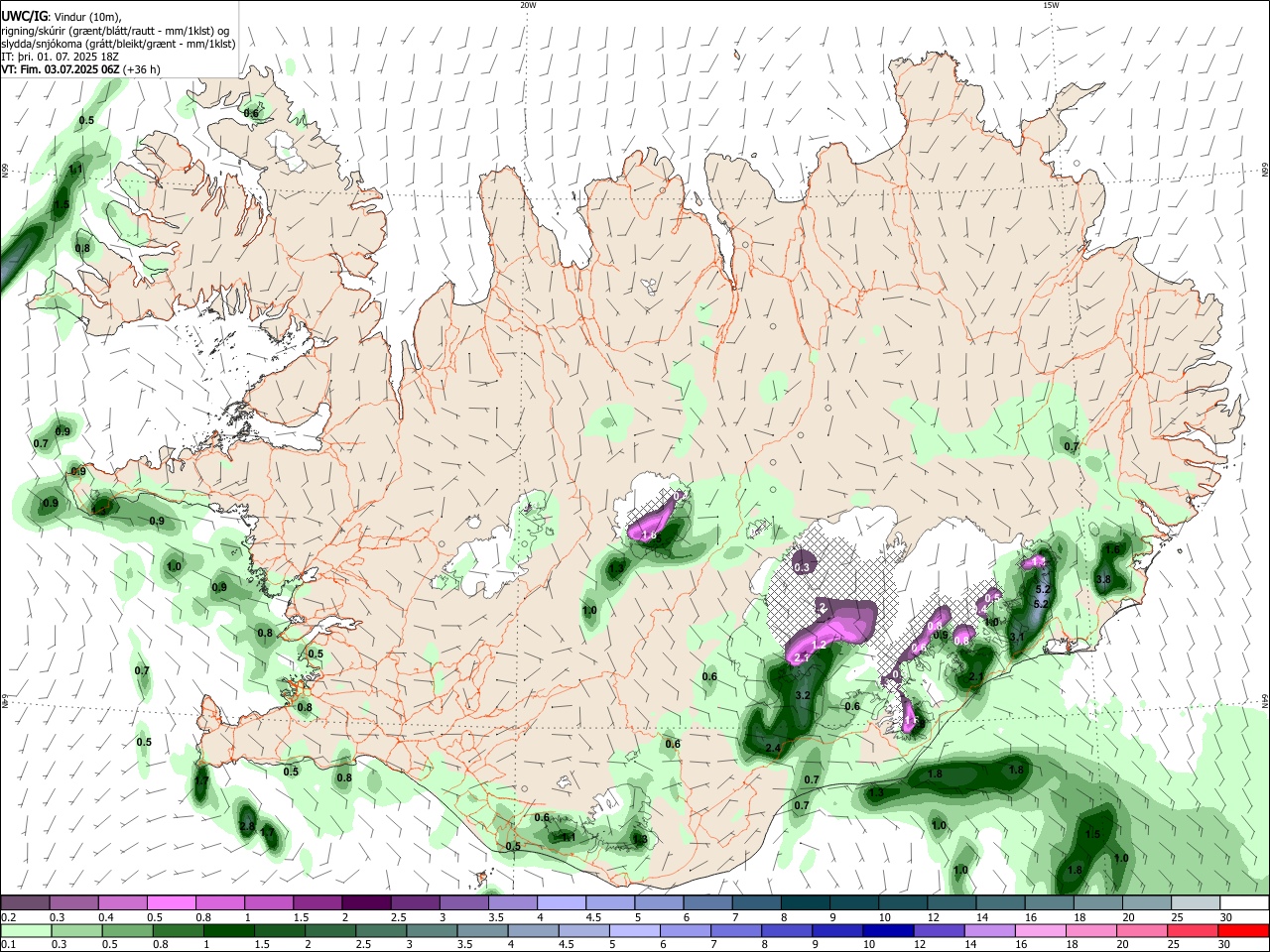Click the 0.3 purple swatch in upper legend
Screen dimensions: 1270x952
pyautogui.click(x=73, y=902)
